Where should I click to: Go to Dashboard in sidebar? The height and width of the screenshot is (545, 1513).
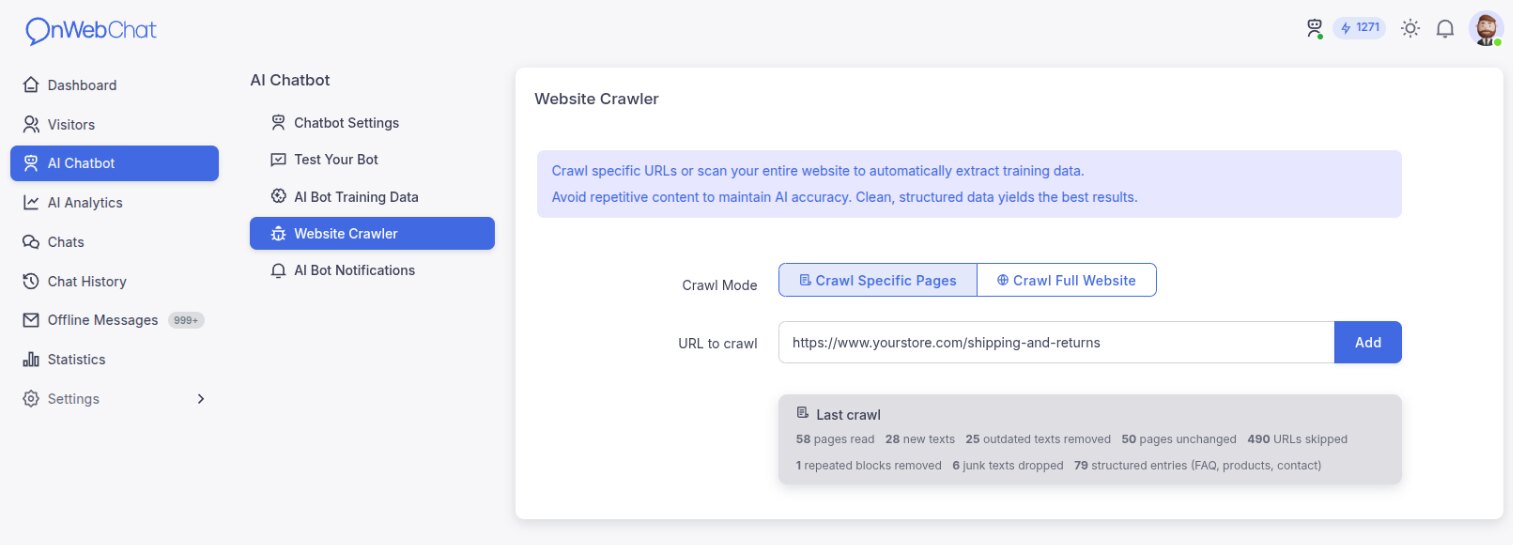(x=114, y=85)
